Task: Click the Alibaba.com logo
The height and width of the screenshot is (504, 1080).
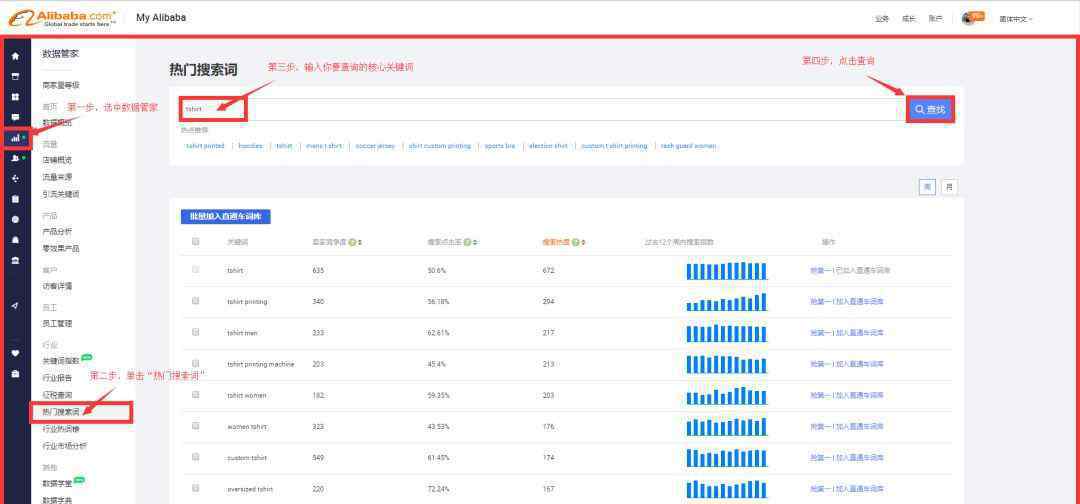Action: [x=62, y=18]
